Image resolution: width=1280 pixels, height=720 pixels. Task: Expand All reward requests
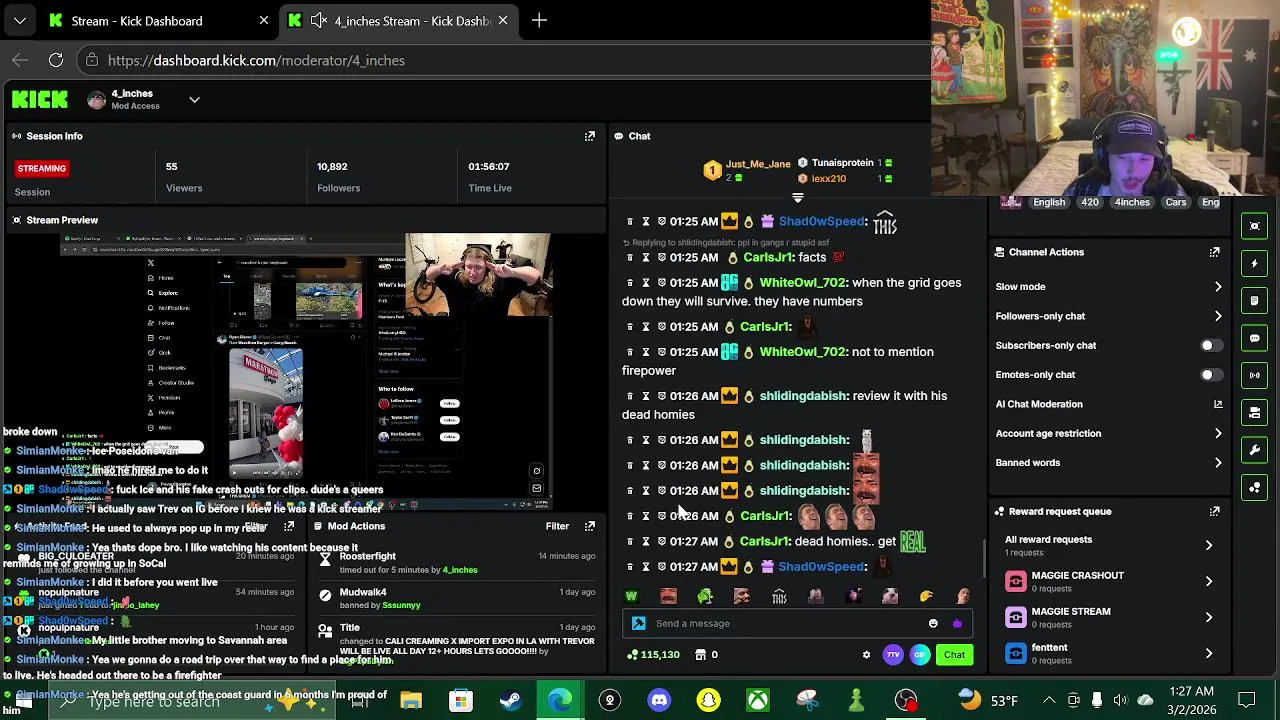[1209, 546]
